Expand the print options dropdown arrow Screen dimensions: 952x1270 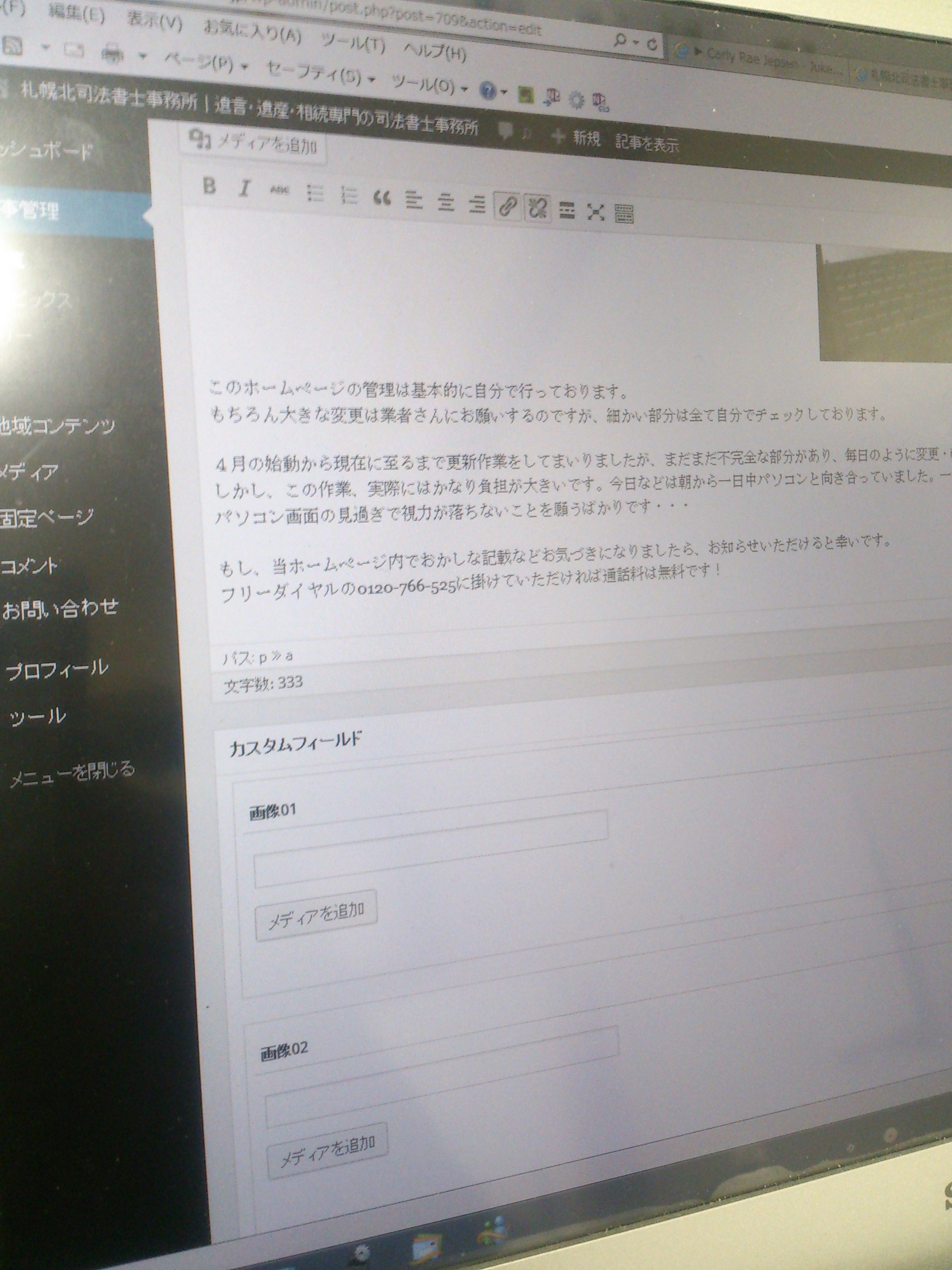143,57
